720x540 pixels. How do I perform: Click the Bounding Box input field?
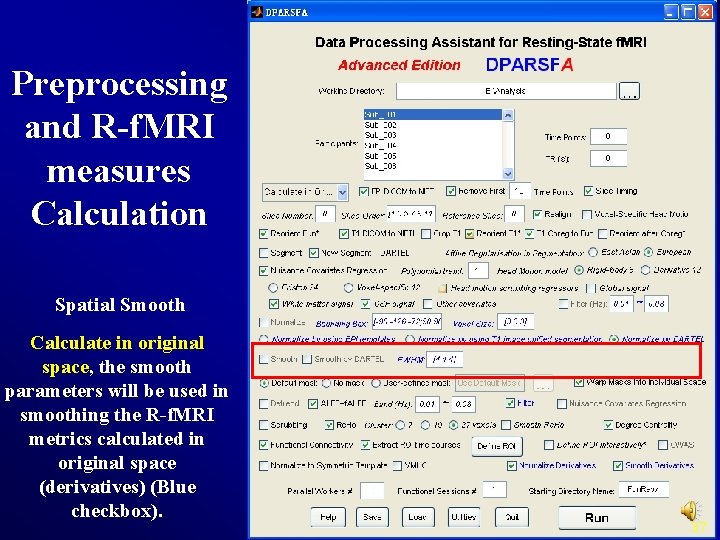click(x=407, y=322)
